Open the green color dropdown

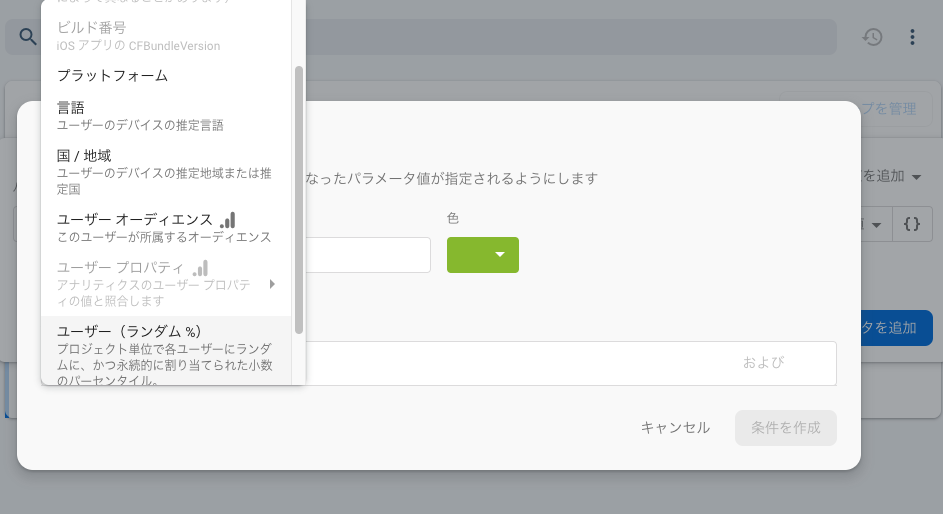(482, 255)
